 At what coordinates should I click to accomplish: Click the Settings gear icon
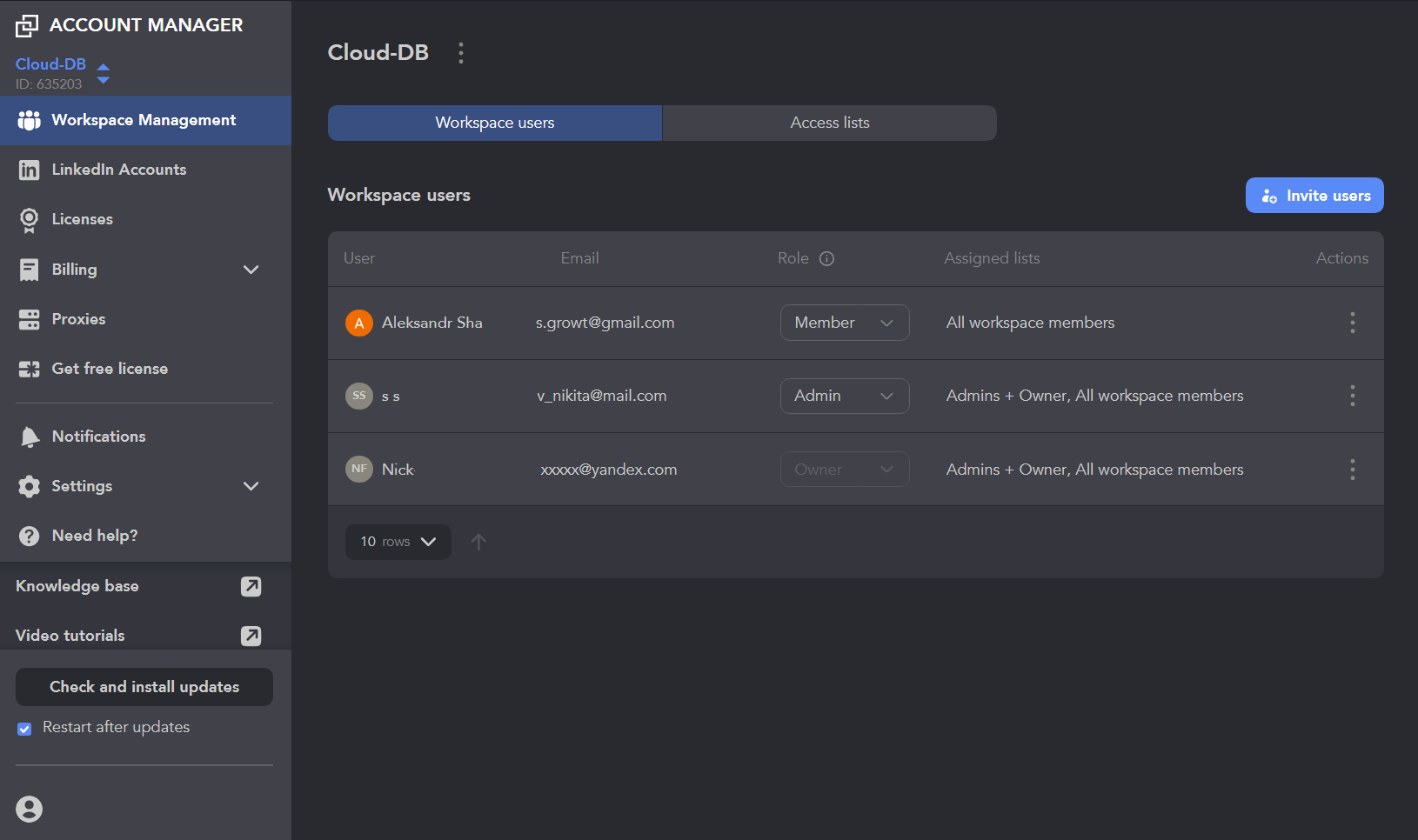tap(29, 486)
